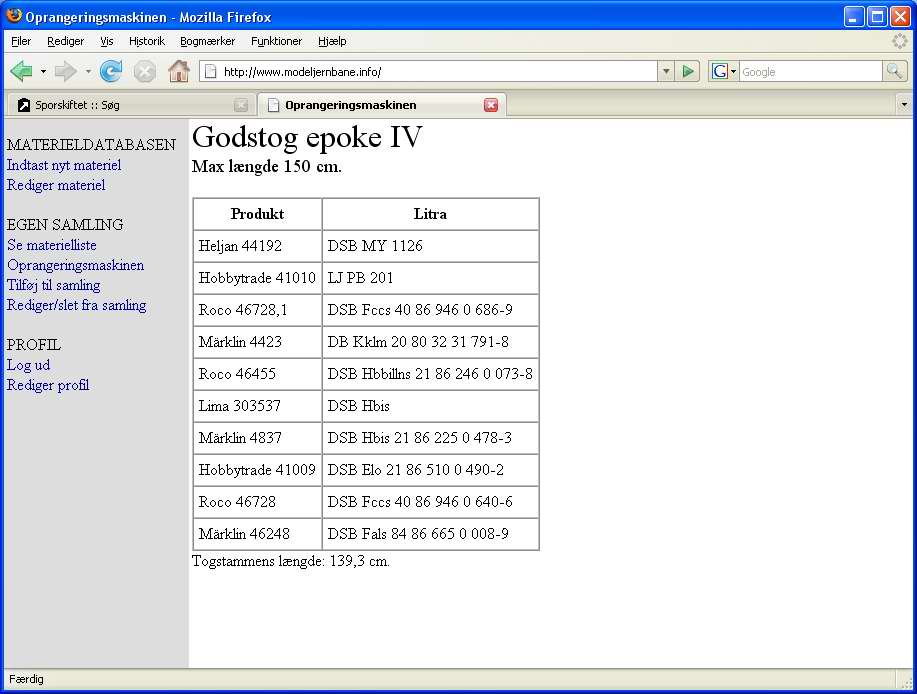Open the Rediger/slet fra samling link

[76, 305]
